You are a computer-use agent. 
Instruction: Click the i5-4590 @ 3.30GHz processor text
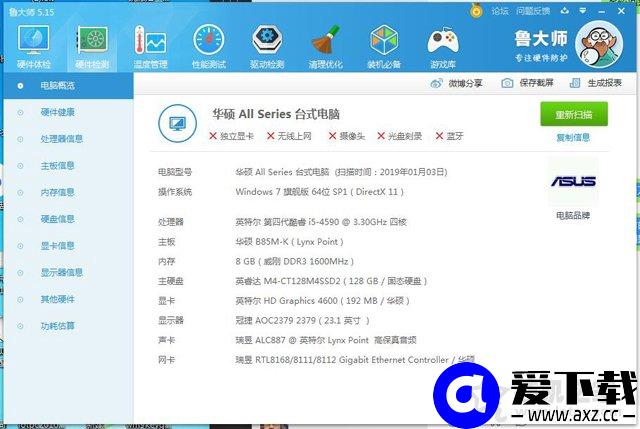321,222
